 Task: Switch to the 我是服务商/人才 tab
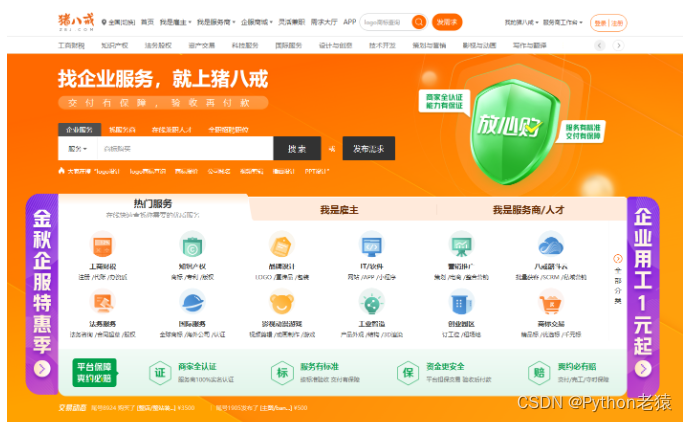(528, 210)
